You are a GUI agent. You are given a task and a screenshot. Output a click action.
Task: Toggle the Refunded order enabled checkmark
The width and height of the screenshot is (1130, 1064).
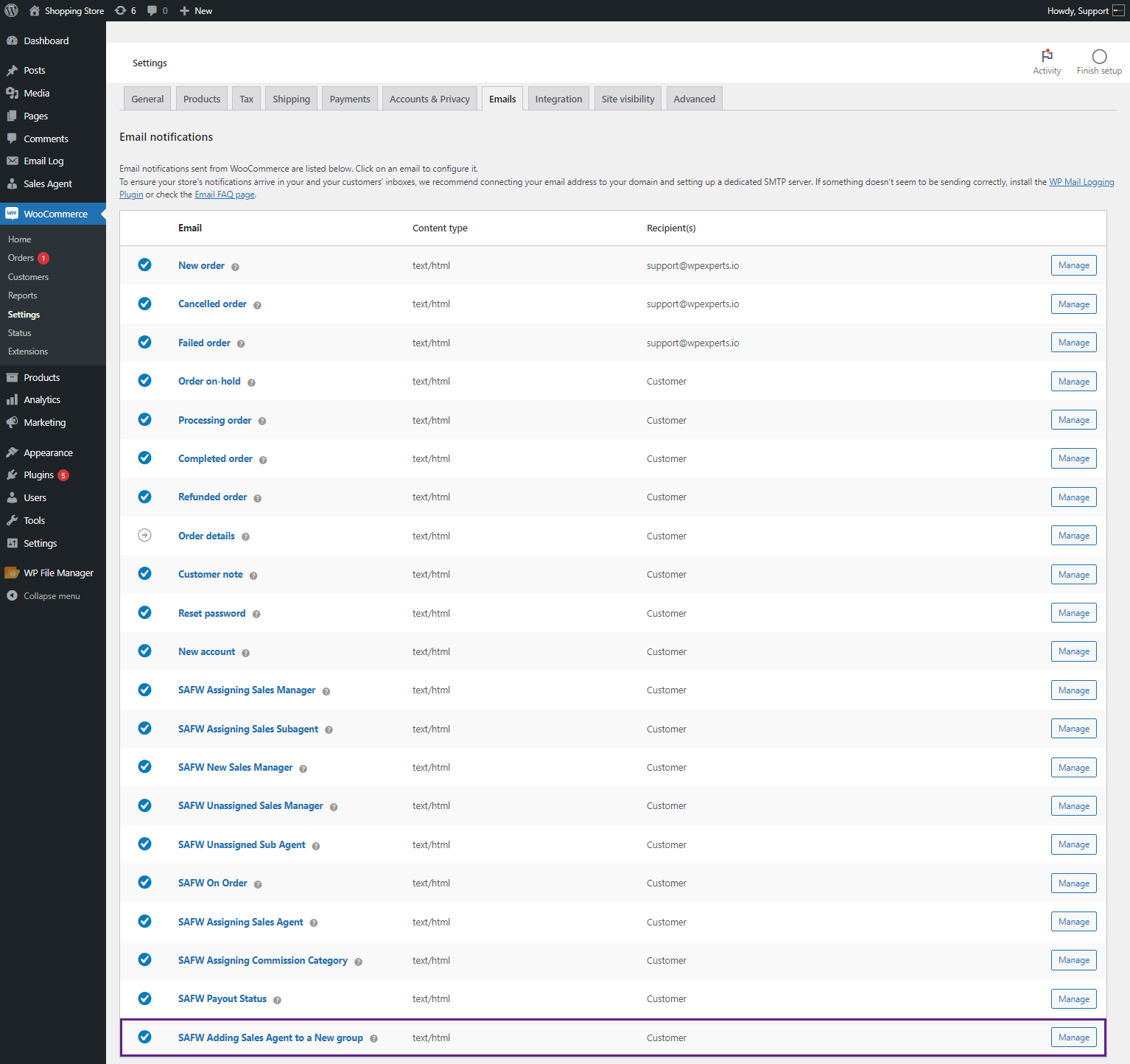tap(145, 496)
